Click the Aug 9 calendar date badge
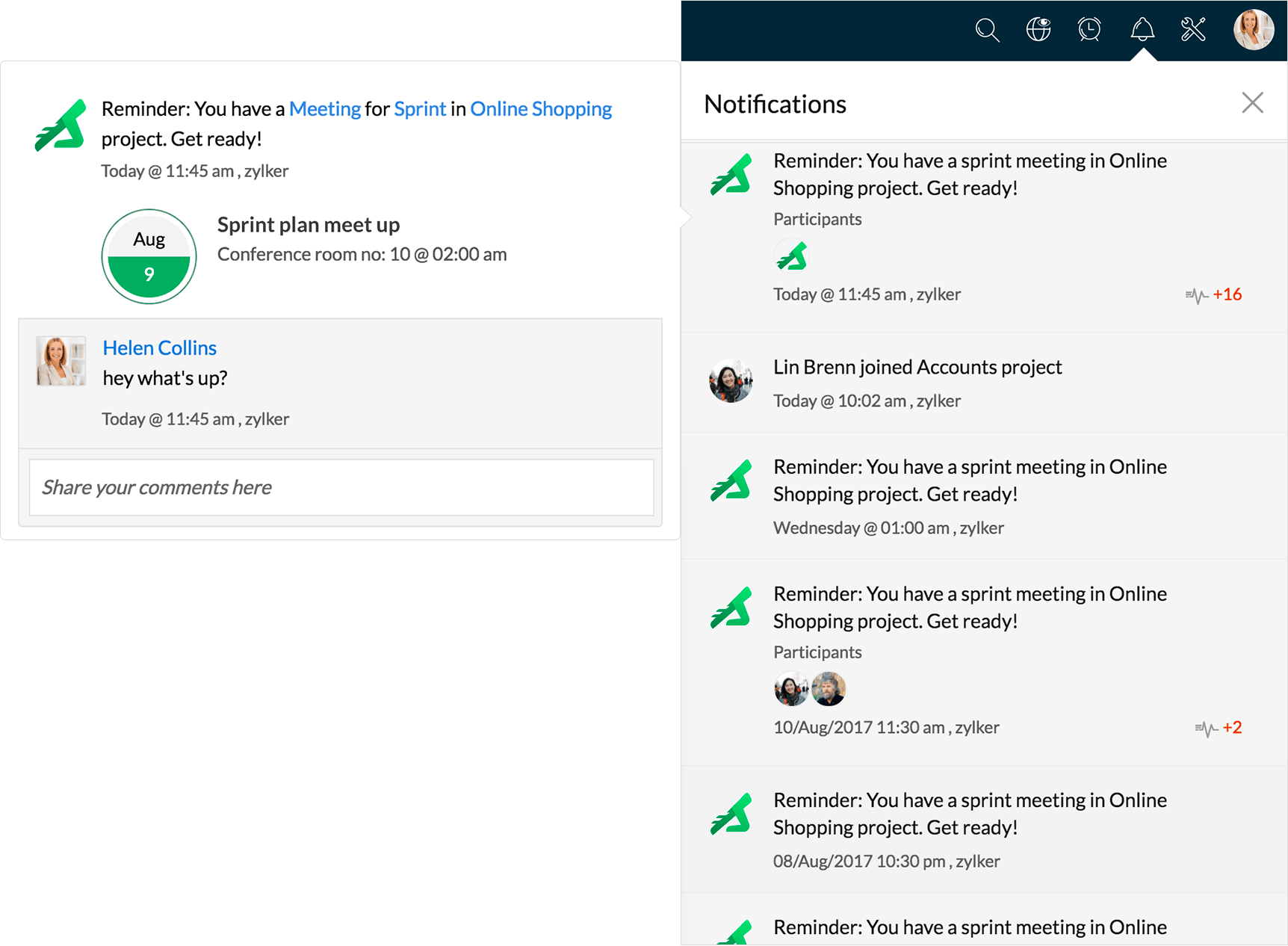 pyautogui.click(x=149, y=256)
